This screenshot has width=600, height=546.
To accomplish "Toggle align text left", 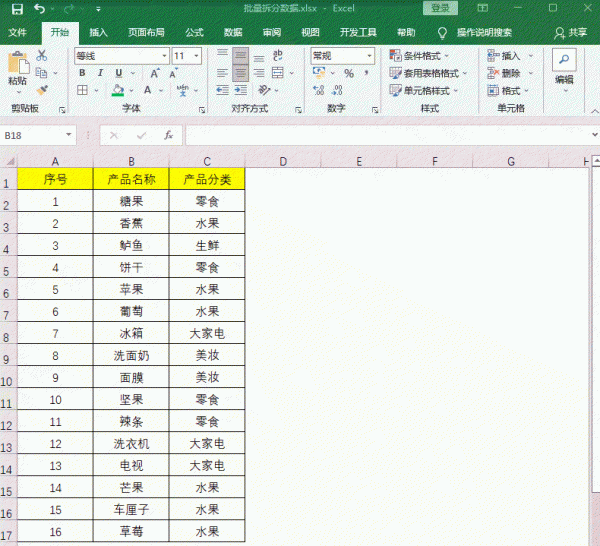I will [222, 73].
